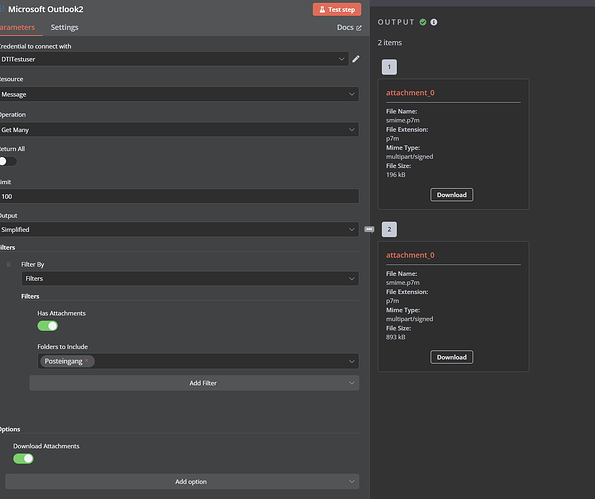Click the attachment_0 heading of item 1
595x499 pixels.
click(x=410, y=93)
